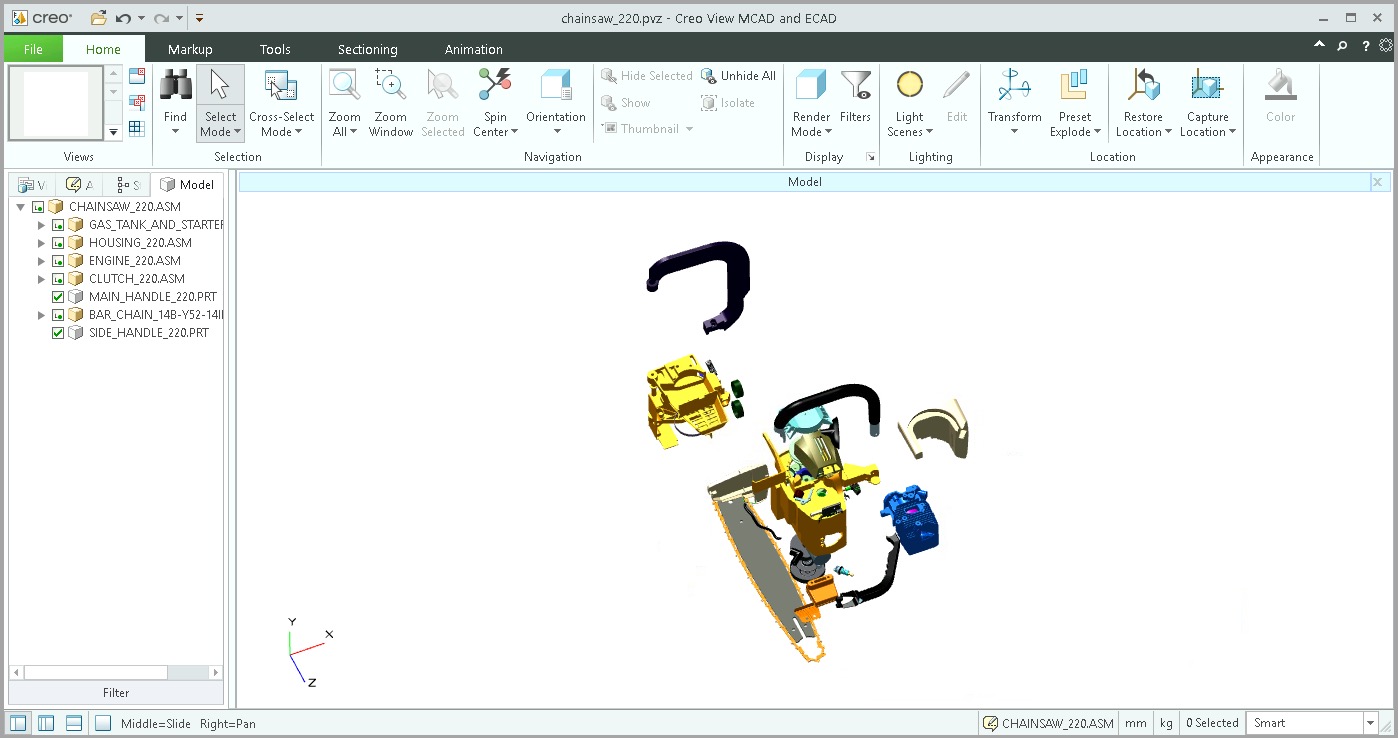The image size is (1398, 738).
Task: Click the Filter button below the tree
Action: pos(116,693)
